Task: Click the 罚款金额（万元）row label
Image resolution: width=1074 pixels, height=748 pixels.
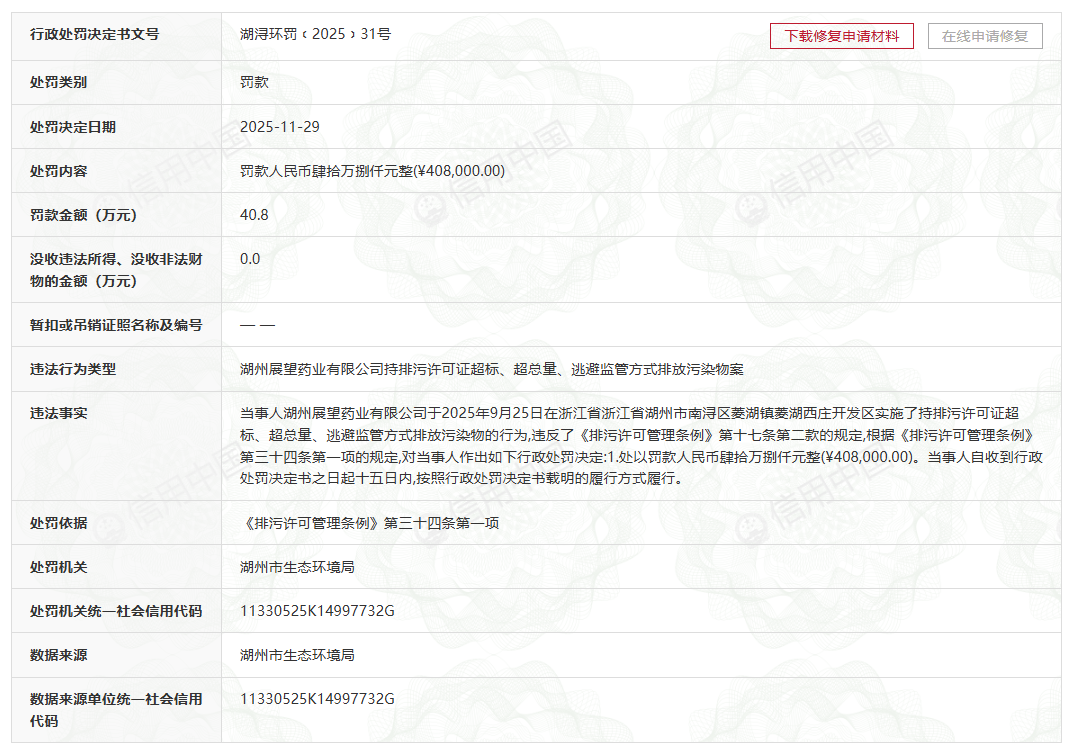Action: click(73, 214)
